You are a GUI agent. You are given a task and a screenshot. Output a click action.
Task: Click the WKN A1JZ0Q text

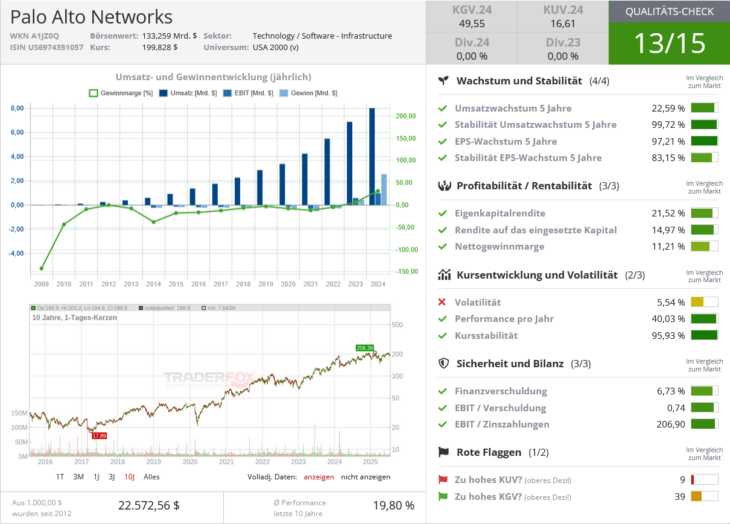34,36
